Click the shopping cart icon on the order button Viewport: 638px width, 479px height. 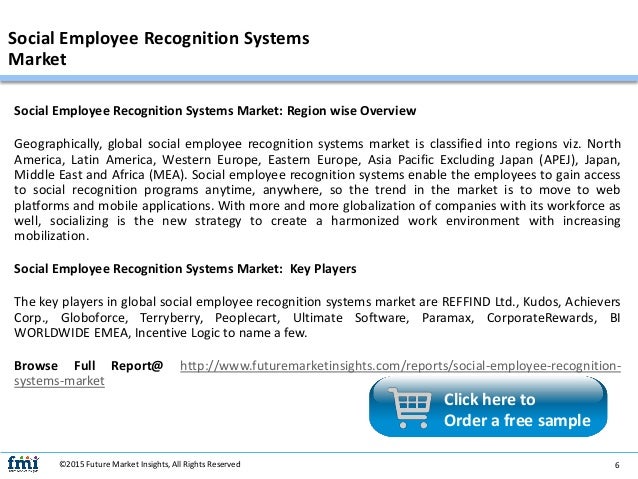point(410,407)
